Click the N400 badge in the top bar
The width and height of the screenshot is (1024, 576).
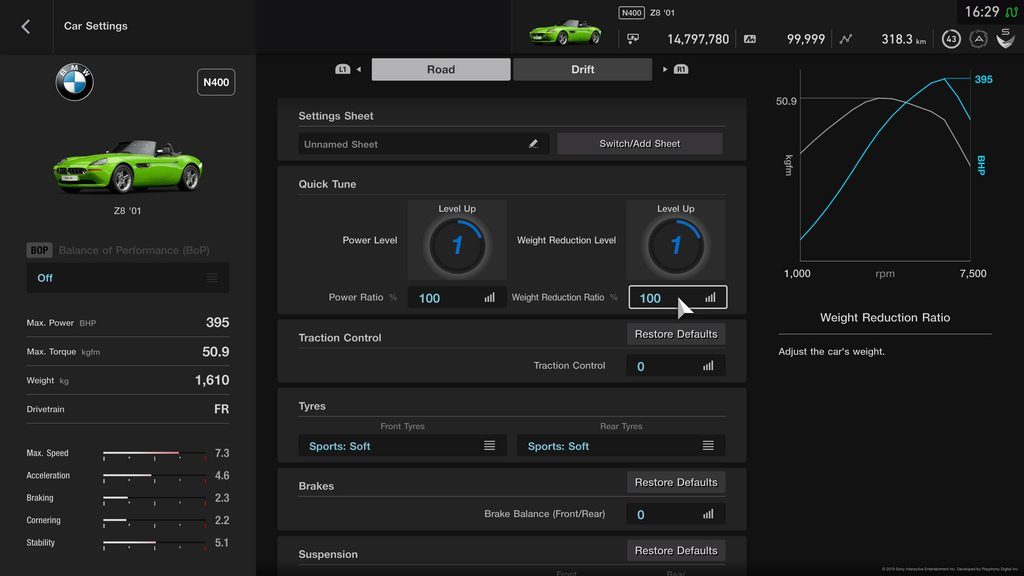click(631, 12)
